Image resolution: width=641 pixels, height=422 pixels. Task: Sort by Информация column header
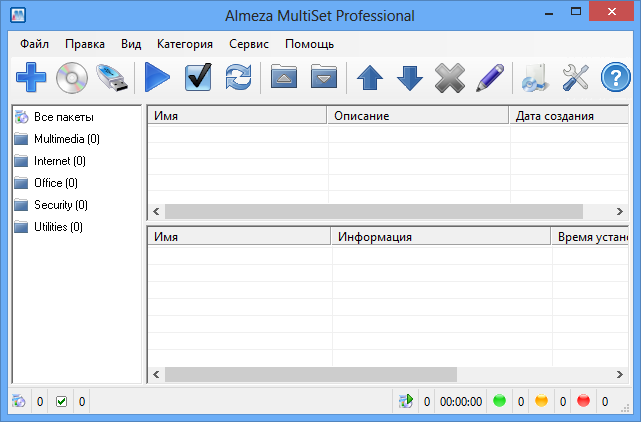tap(441, 237)
